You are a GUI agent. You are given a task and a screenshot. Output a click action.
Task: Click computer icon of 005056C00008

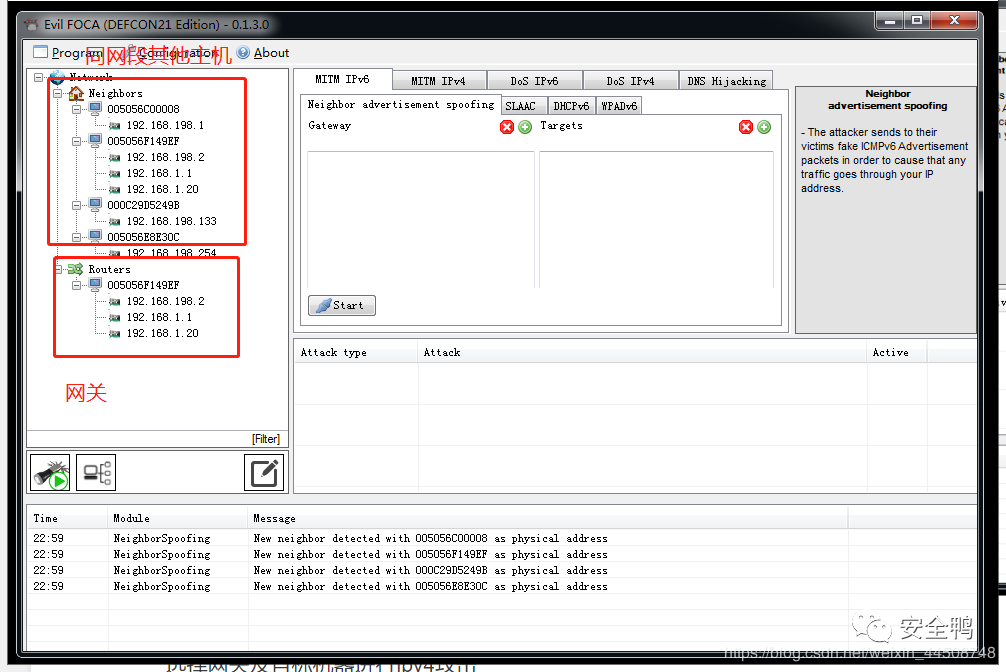96,108
